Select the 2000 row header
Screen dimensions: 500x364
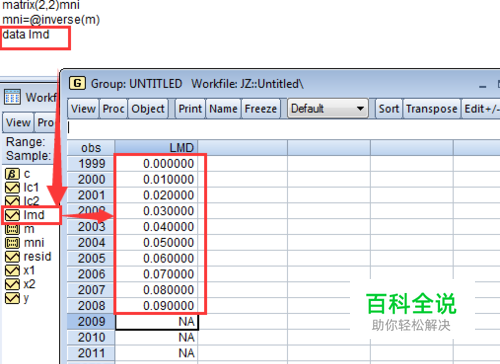(x=91, y=179)
